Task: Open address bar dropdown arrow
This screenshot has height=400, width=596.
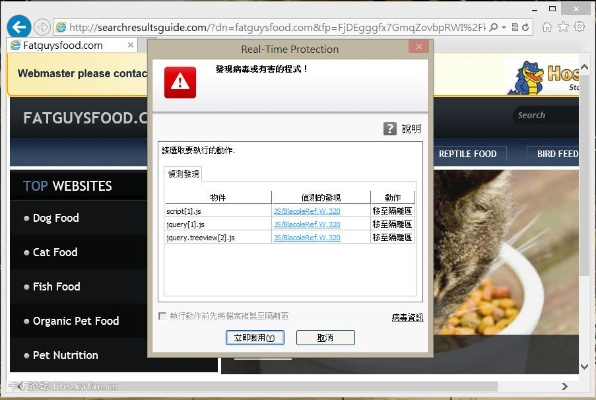Action: pos(504,27)
